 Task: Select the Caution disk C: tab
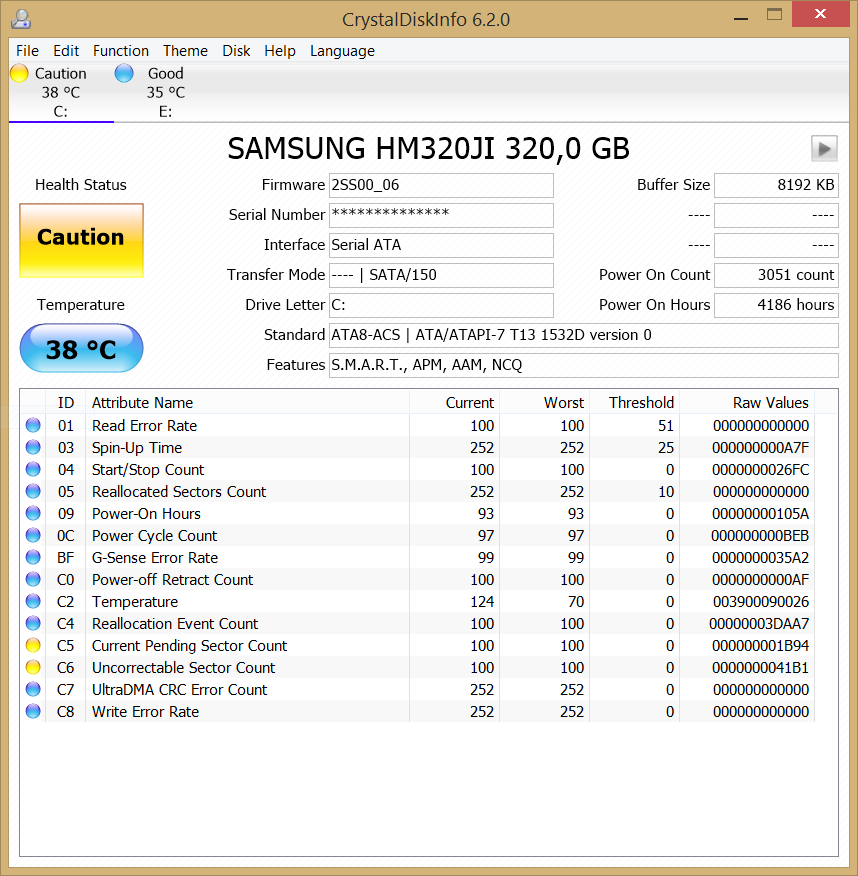coord(61,92)
